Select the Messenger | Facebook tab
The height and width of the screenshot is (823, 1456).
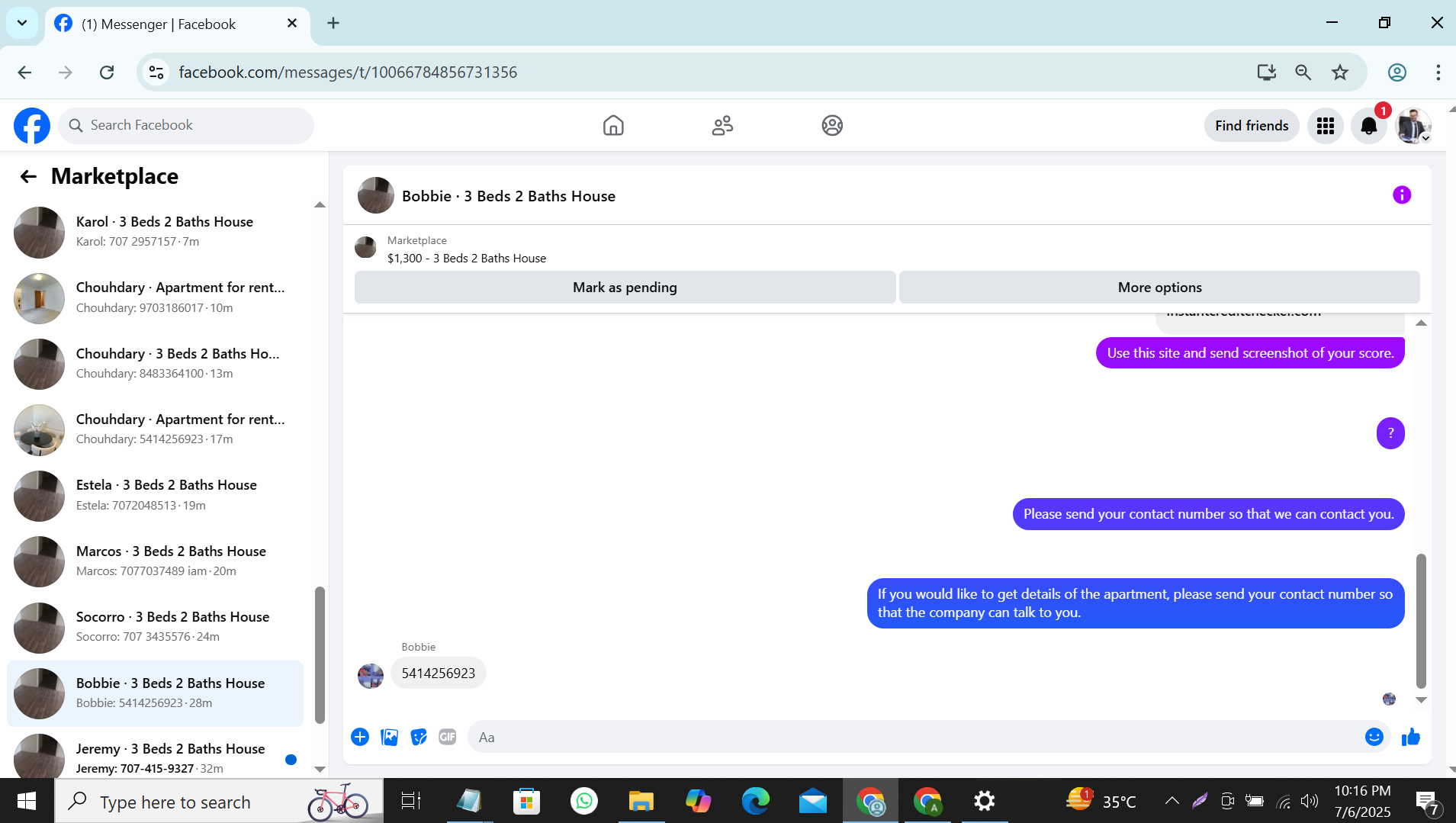point(177,24)
